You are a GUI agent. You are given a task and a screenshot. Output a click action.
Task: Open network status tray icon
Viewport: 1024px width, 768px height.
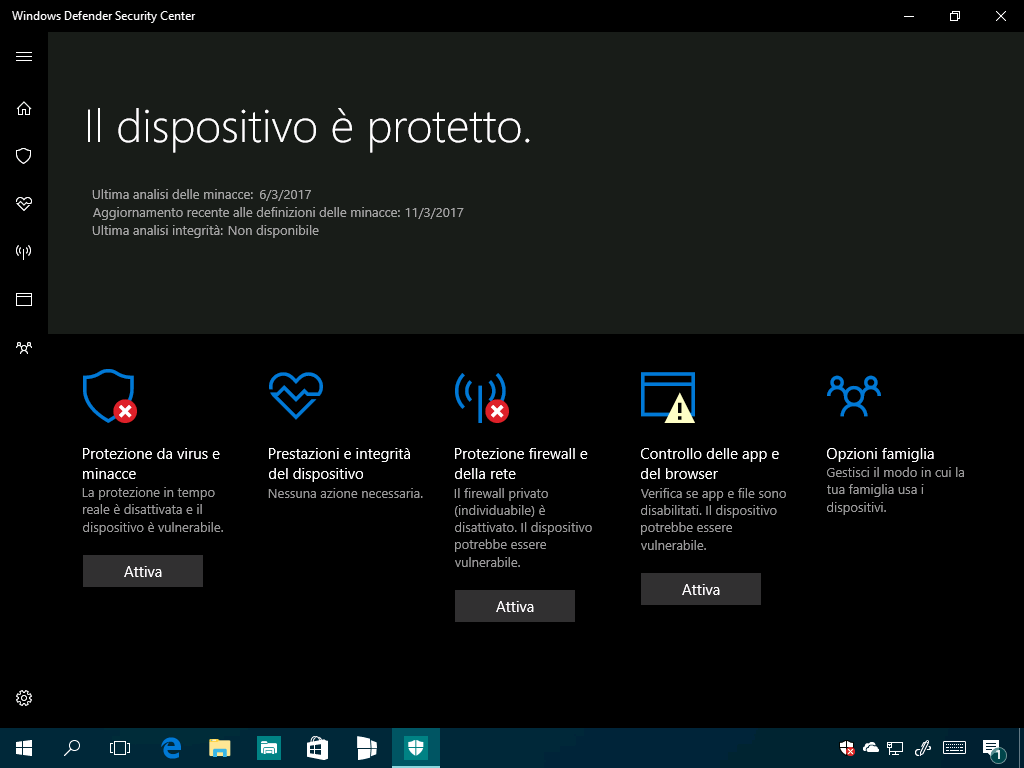895,748
